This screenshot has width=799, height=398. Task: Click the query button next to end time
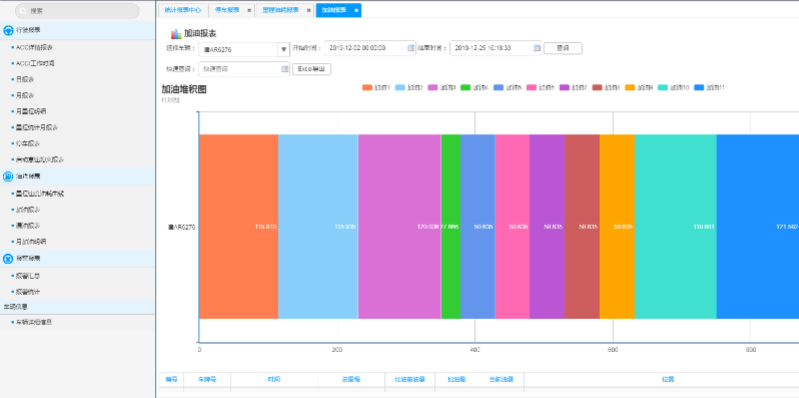[x=563, y=48]
